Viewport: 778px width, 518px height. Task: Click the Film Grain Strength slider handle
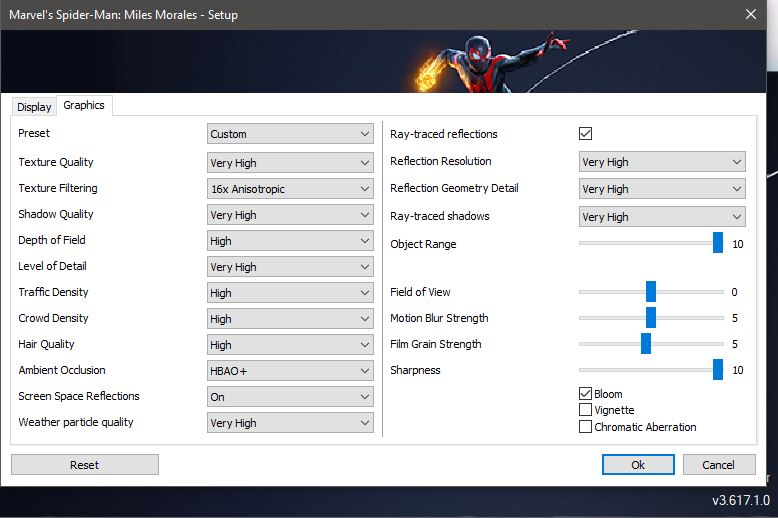[646, 343]
